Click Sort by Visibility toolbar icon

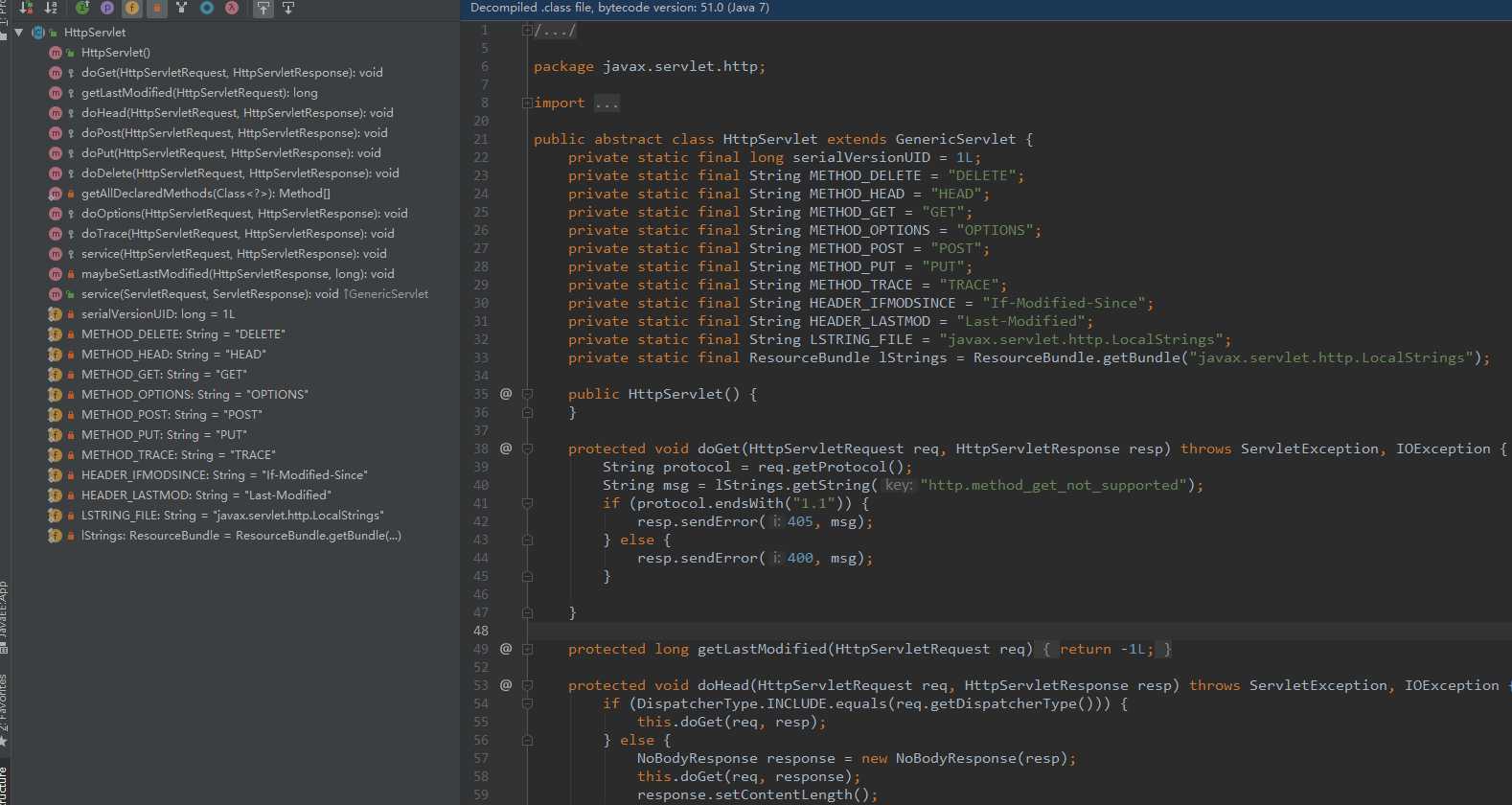[x=26, y=8]
